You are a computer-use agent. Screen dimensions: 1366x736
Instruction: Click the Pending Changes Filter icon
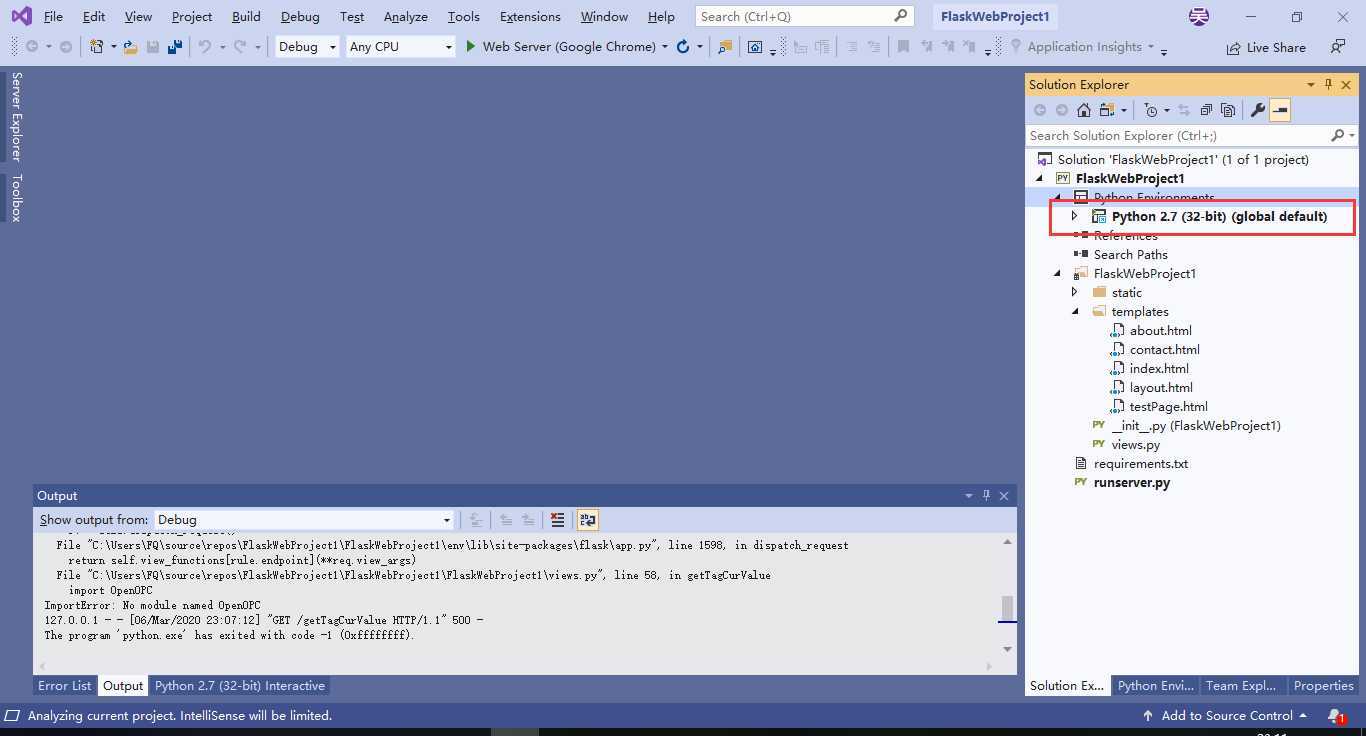(1151, 110)
